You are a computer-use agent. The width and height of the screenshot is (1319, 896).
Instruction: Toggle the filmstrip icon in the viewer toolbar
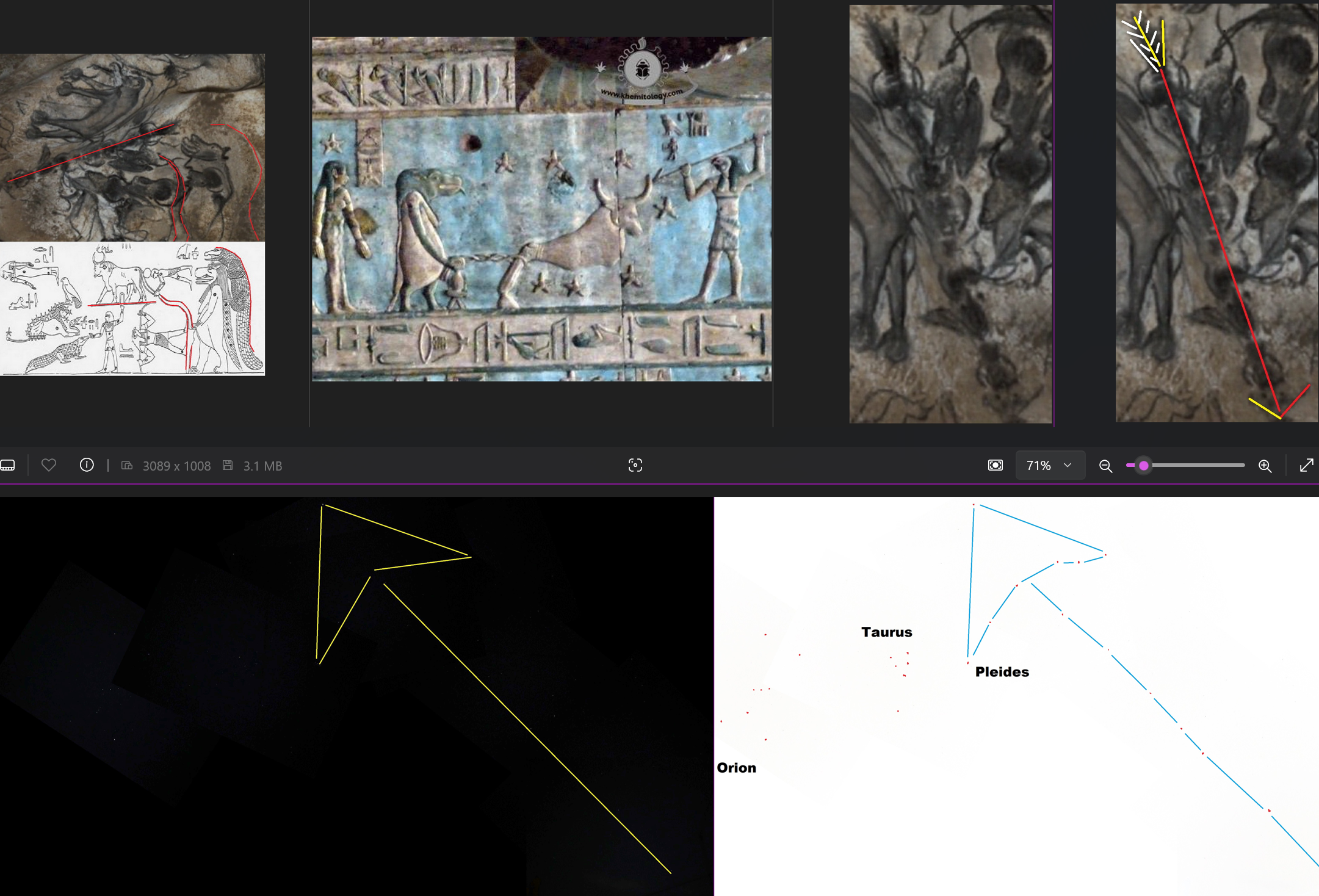[7, 466]
